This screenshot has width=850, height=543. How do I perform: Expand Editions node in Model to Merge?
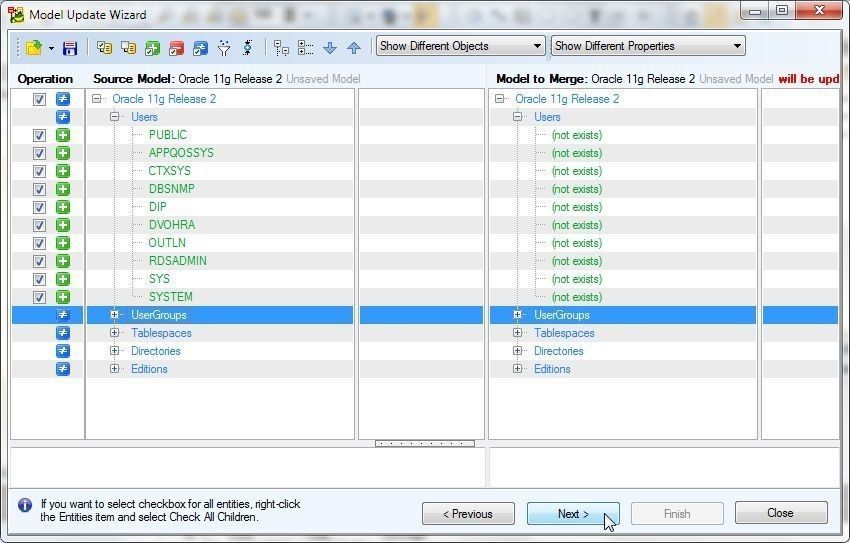(x=518, y=369)
